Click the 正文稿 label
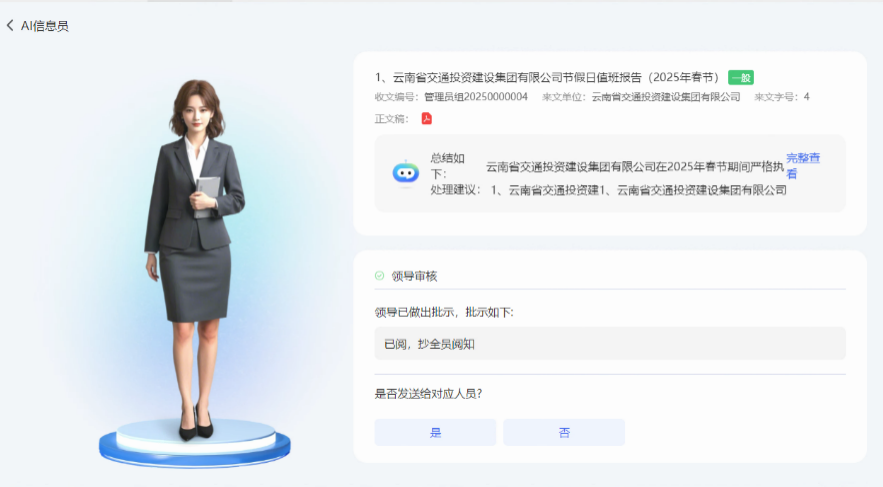Viewport: 883px width, 487px height. pyautogui.click(x=391, y=119)
